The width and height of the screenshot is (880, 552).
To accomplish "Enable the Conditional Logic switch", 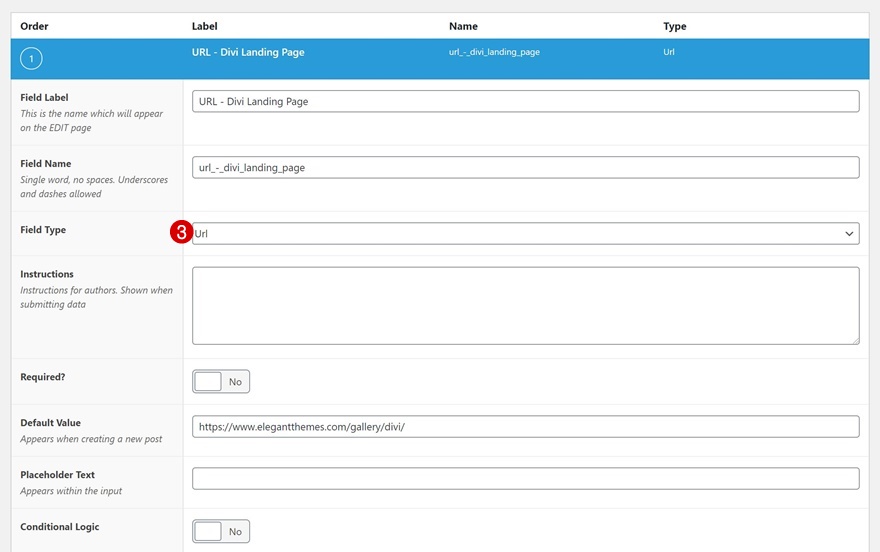I will click(x=221, y=531).
